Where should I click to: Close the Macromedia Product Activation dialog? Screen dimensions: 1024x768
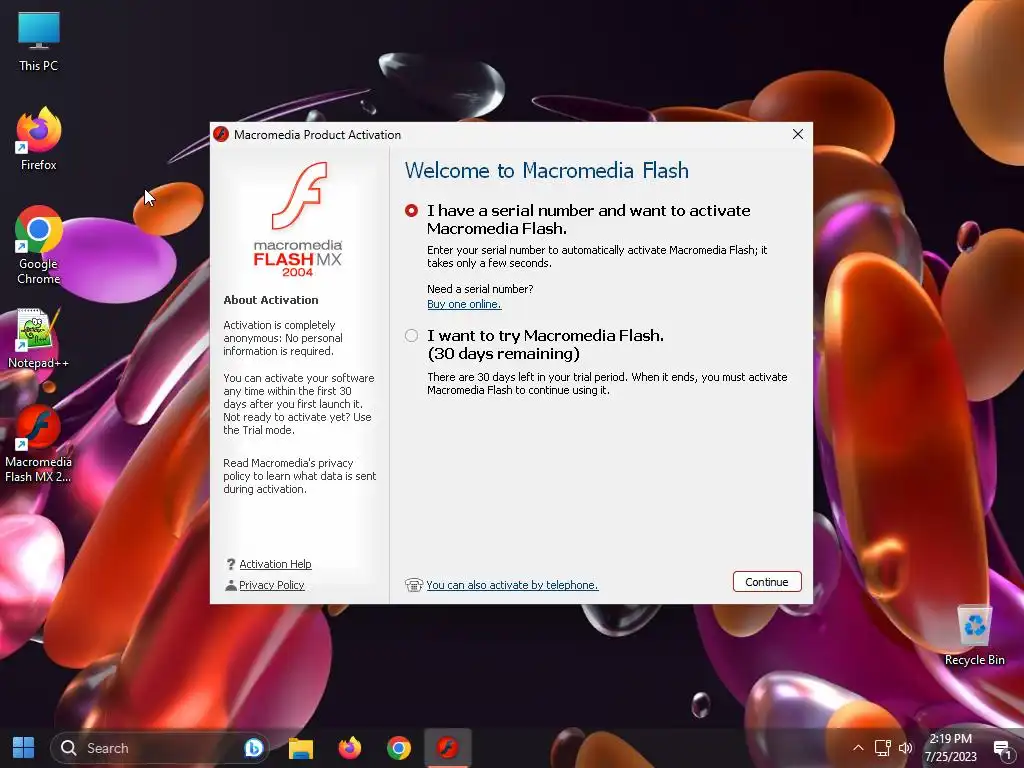[797, 135]
